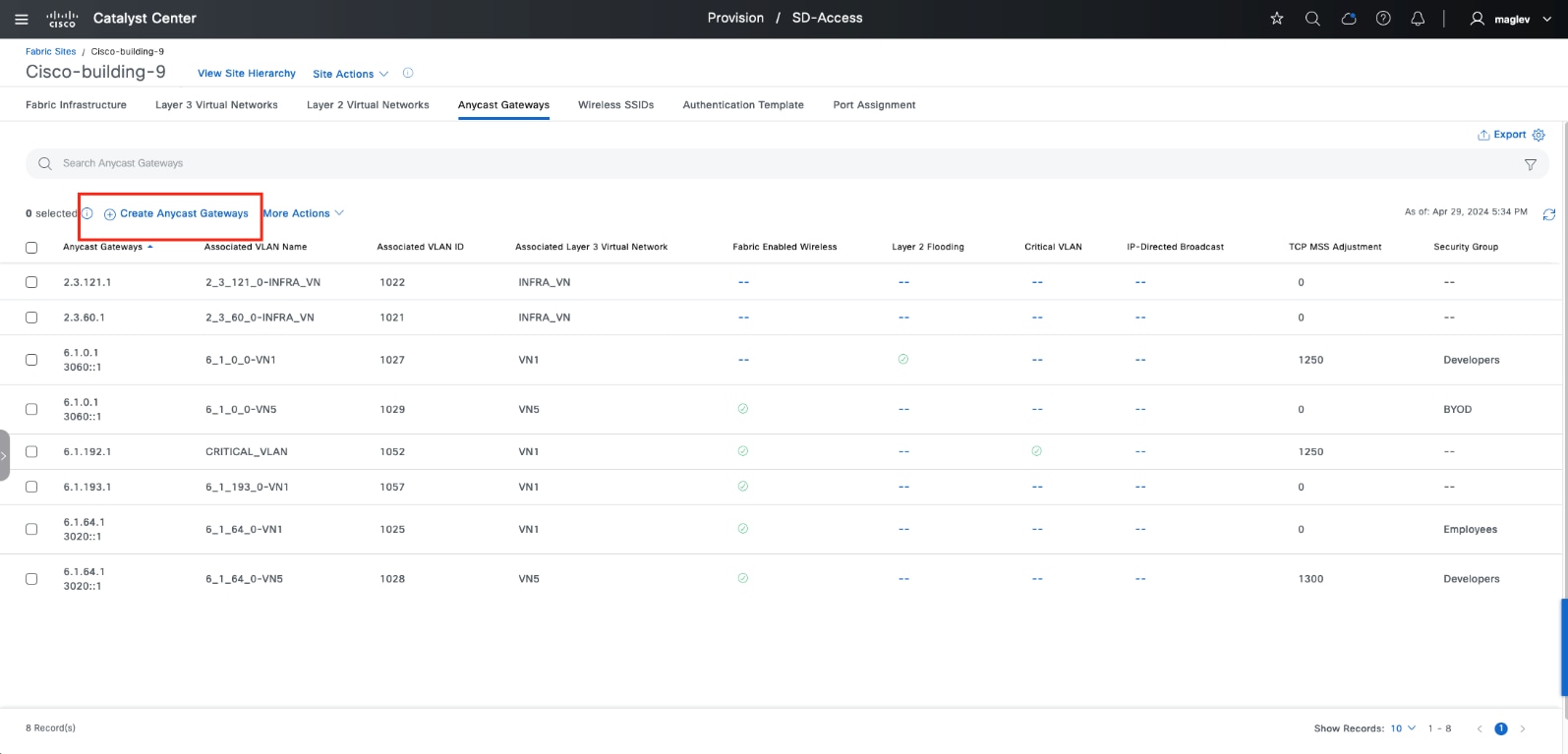
Task: Refresh the Anycast Gateways table
Action: pyautogui.click(x=1548, y=214)
